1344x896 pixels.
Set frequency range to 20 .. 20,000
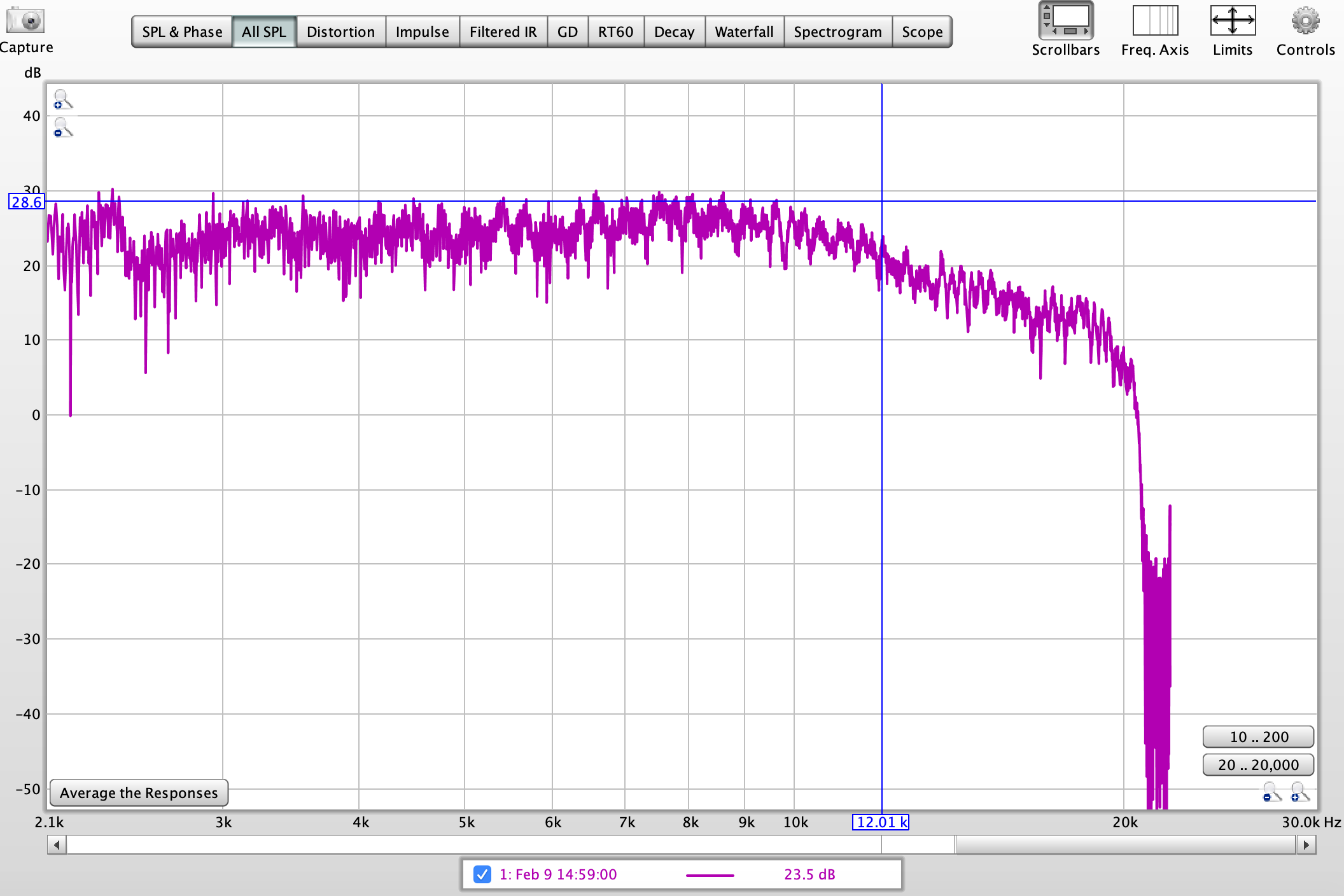1259,765
